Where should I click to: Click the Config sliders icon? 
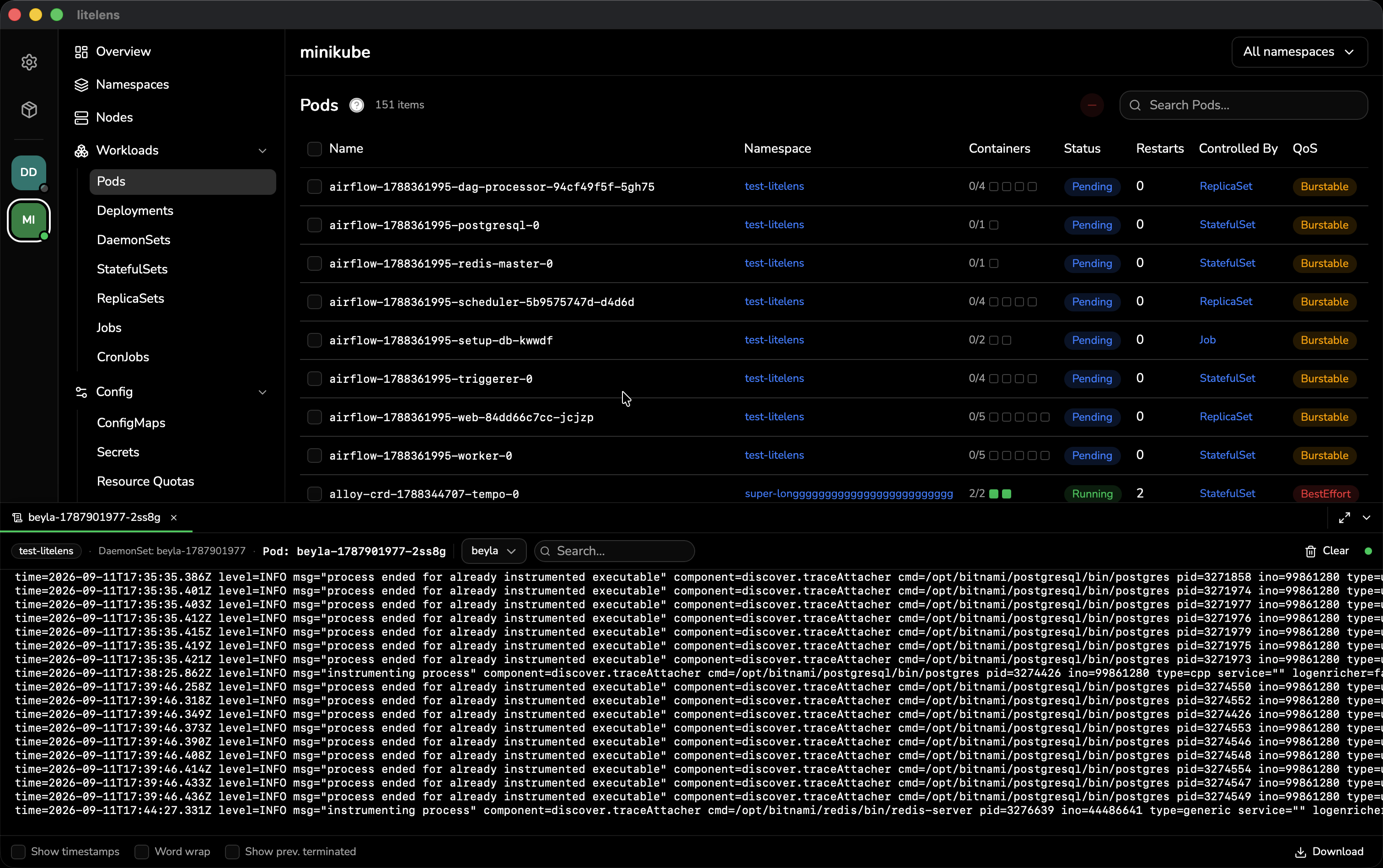click(81, 392)
